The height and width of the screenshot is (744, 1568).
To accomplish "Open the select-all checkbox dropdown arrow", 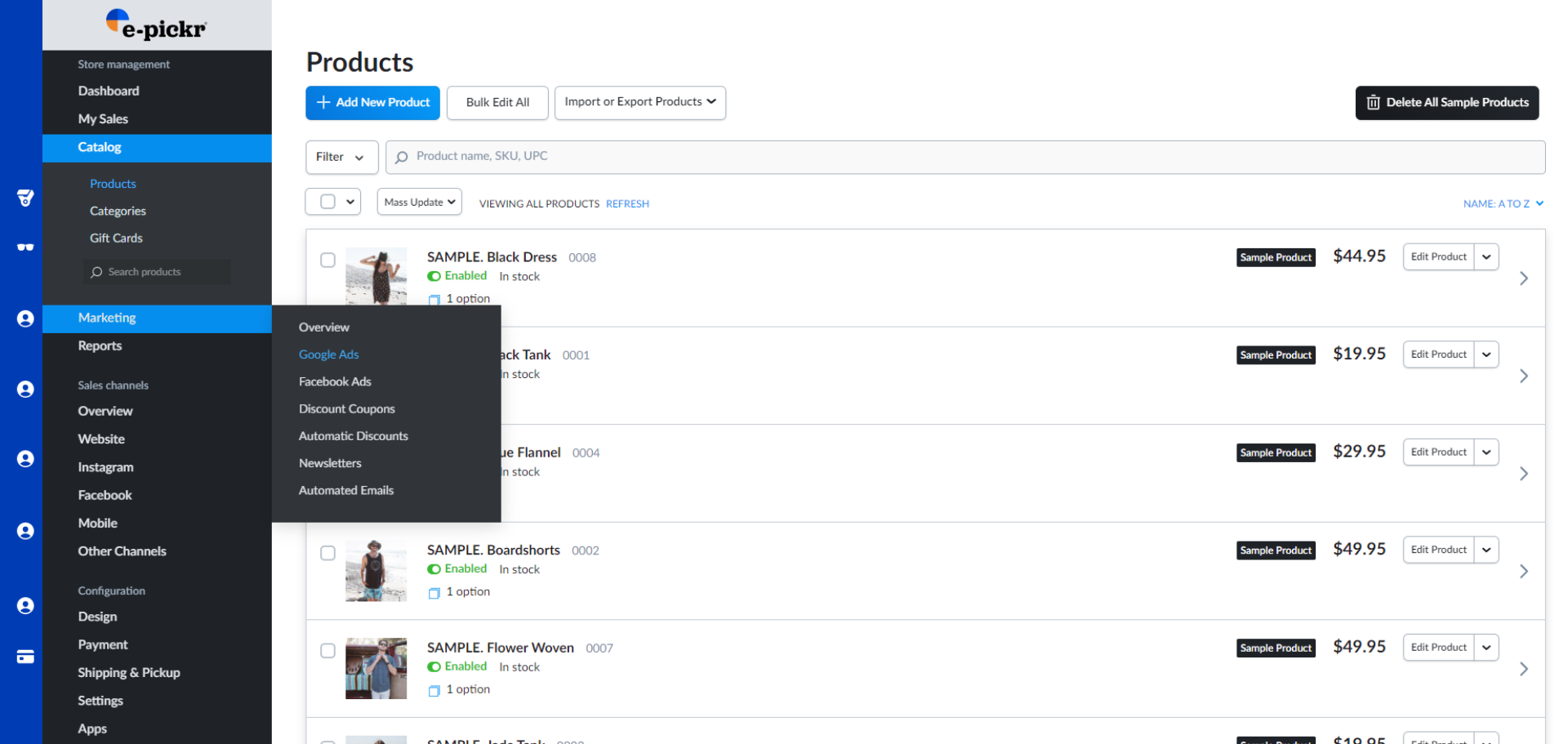I will 350,202.
